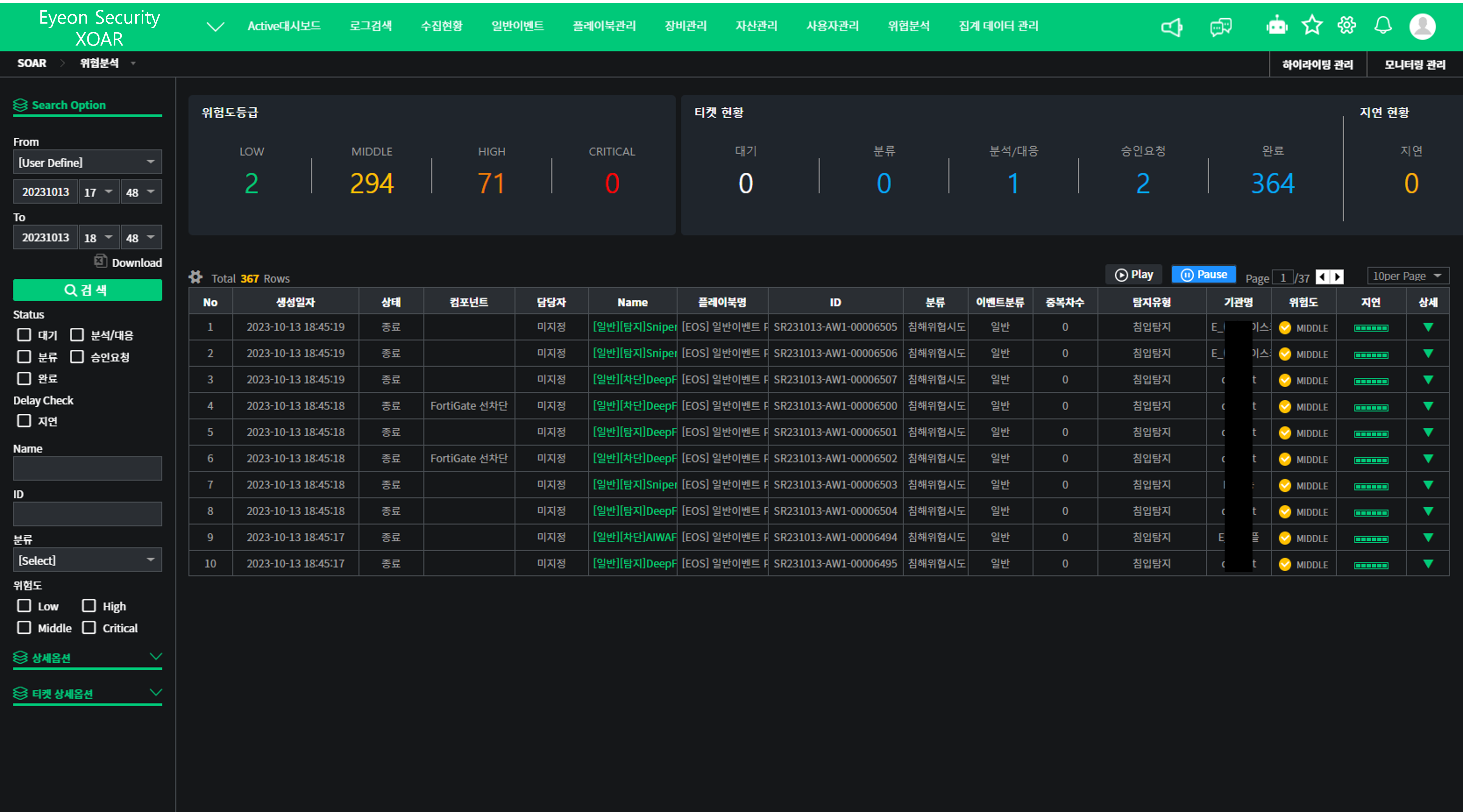This screenshot has height=812, width=1463.
Task: Open the chat messages icon
Action: tap(1221, 27)
